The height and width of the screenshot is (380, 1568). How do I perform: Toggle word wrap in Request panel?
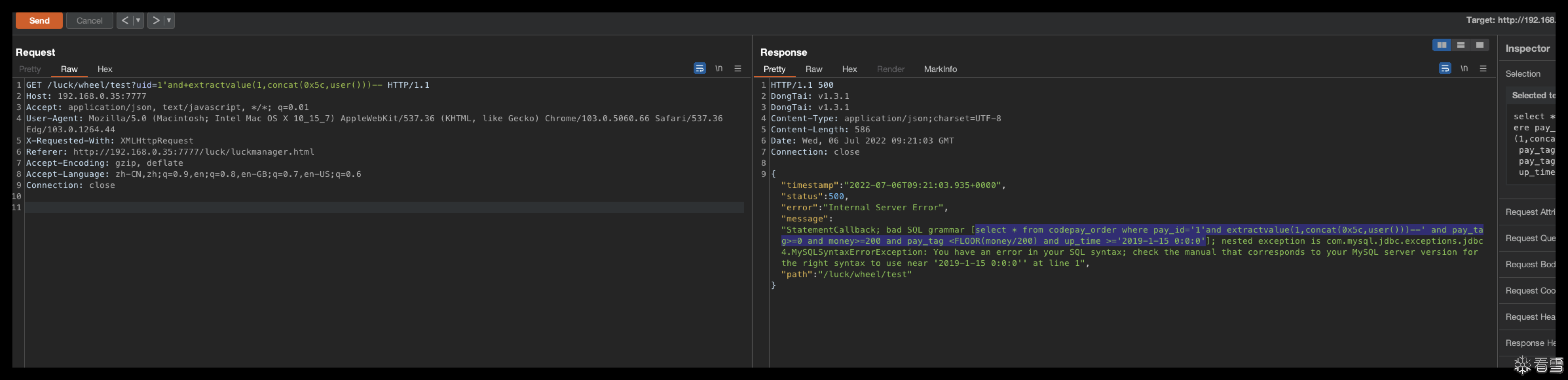[700, 68]
